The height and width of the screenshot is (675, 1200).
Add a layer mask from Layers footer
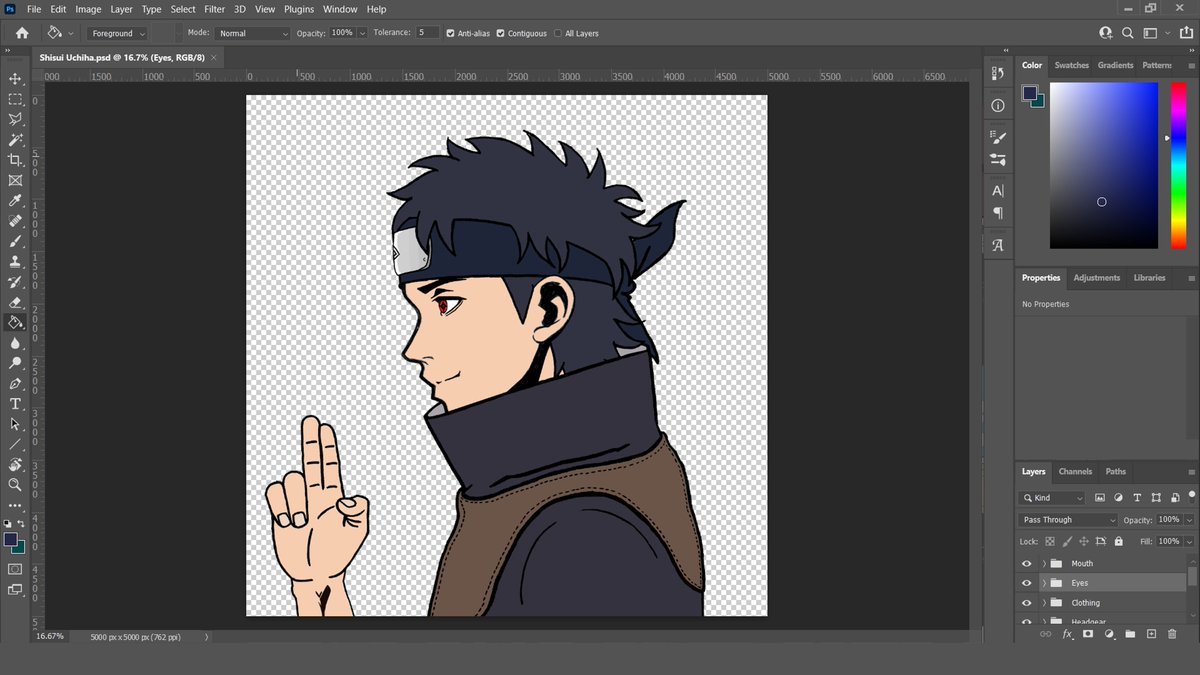(1088, 634)
